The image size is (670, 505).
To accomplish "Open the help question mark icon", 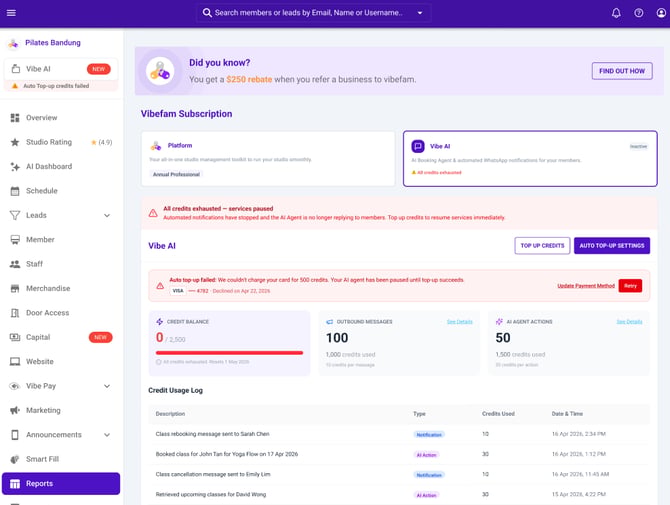I will (639, 13).
